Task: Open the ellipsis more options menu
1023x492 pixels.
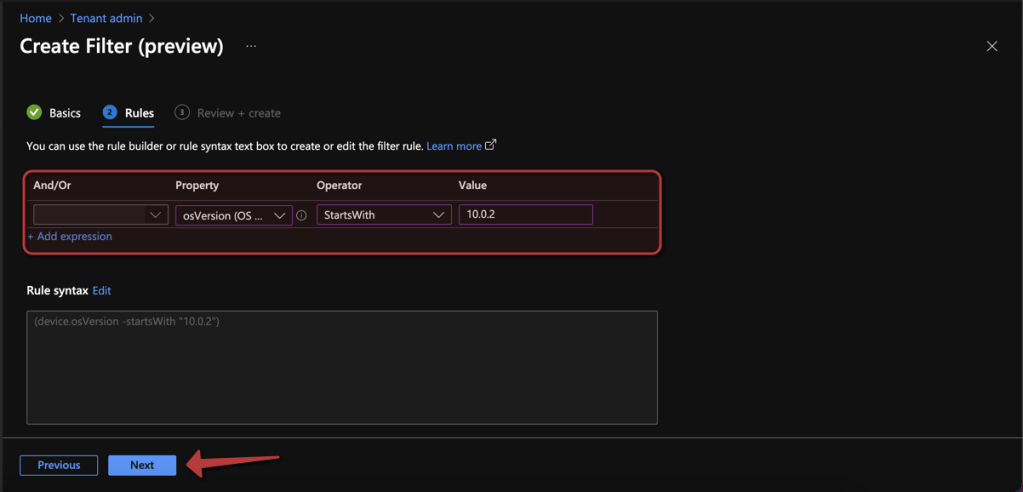Action: pyautogui.click(x=251, y=46)
